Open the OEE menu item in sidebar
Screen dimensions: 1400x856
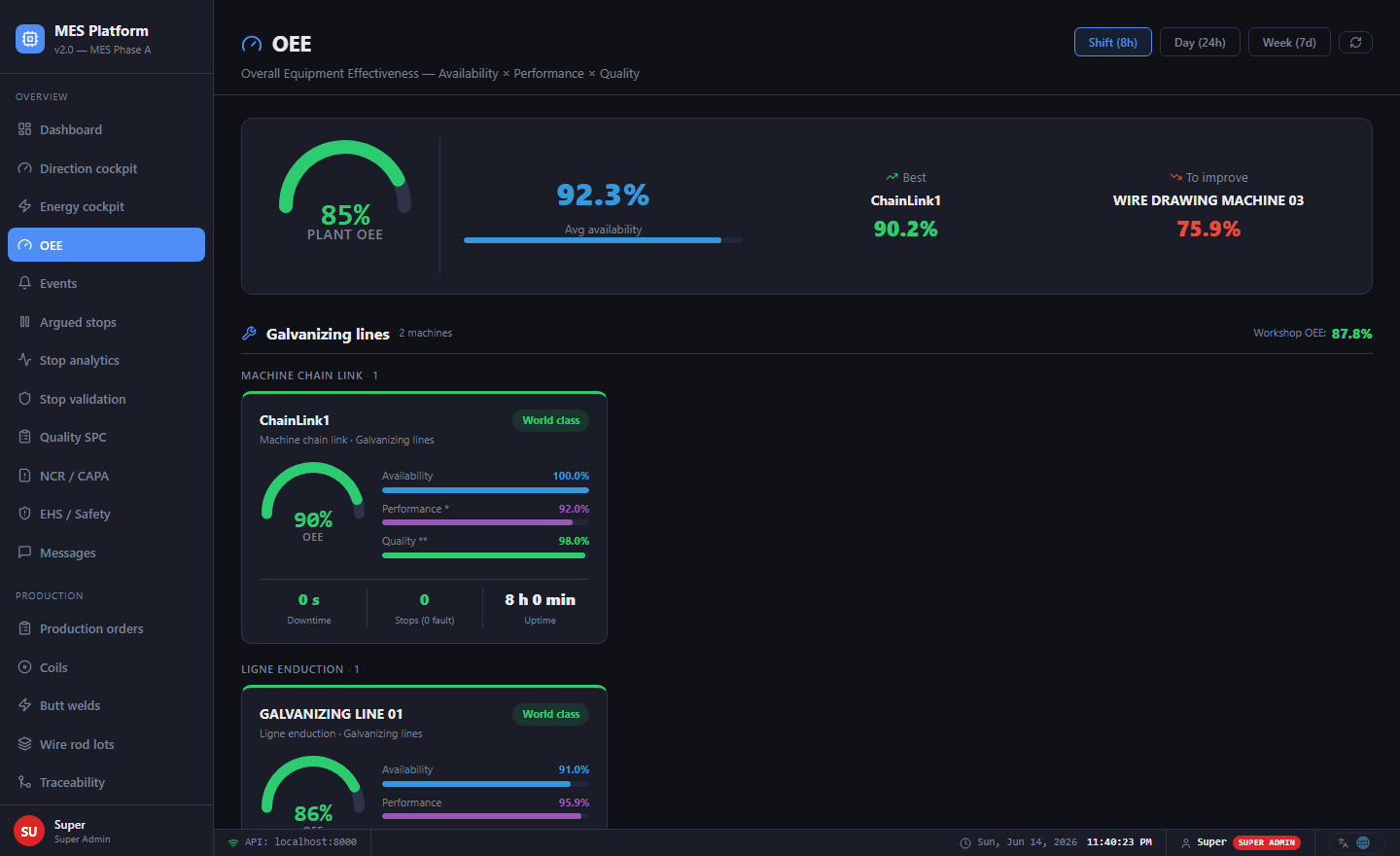click(106, 245)
